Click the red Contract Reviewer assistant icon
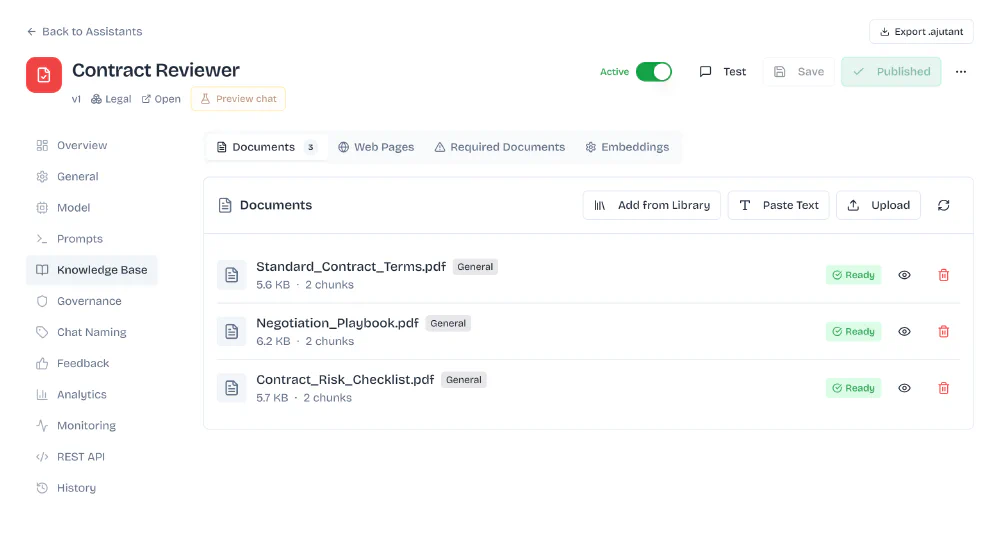Image resolution: width=1000 pixels, height=549 pixels. point(44,75)
